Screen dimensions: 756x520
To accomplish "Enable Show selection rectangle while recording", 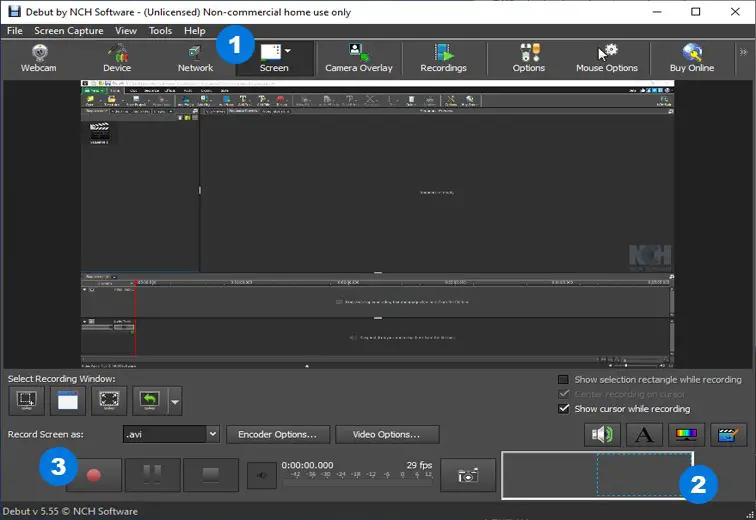I will point(563,380).
